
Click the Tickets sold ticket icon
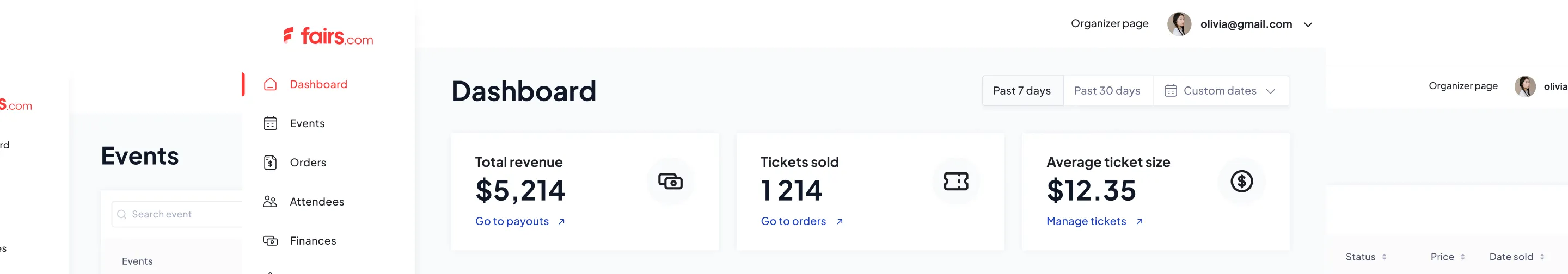(x=955, y=181)
